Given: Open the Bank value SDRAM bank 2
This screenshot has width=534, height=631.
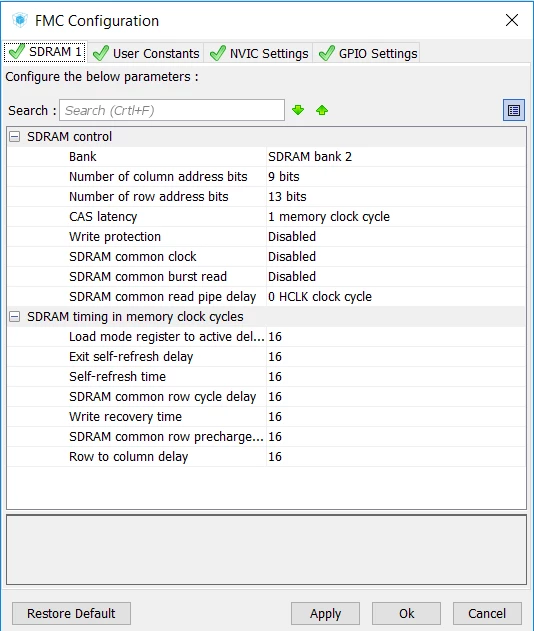Looking at the screenshot, I should [396, 157].
